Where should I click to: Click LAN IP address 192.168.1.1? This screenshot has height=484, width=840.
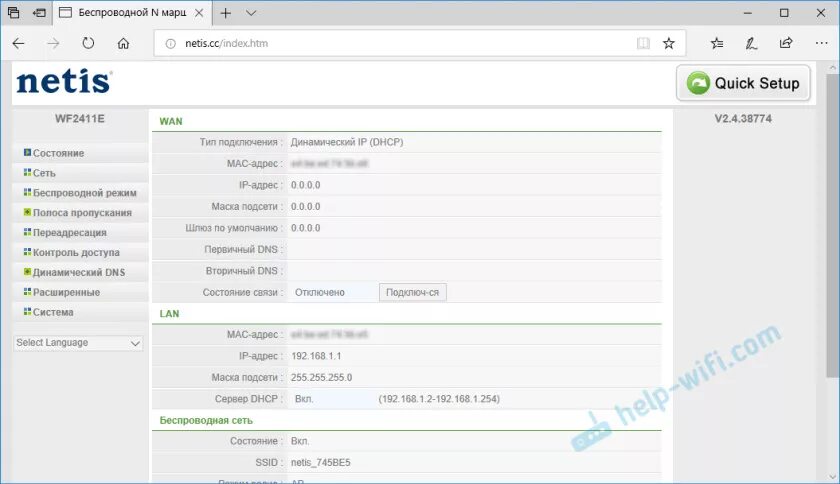(x=316, y=356)
